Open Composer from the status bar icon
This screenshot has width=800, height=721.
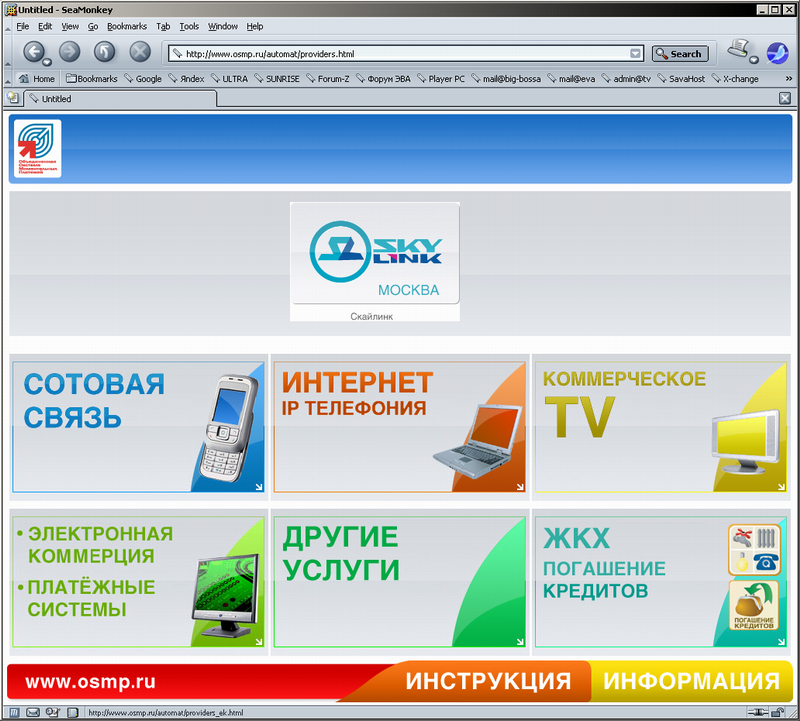(x=53, y=712)
